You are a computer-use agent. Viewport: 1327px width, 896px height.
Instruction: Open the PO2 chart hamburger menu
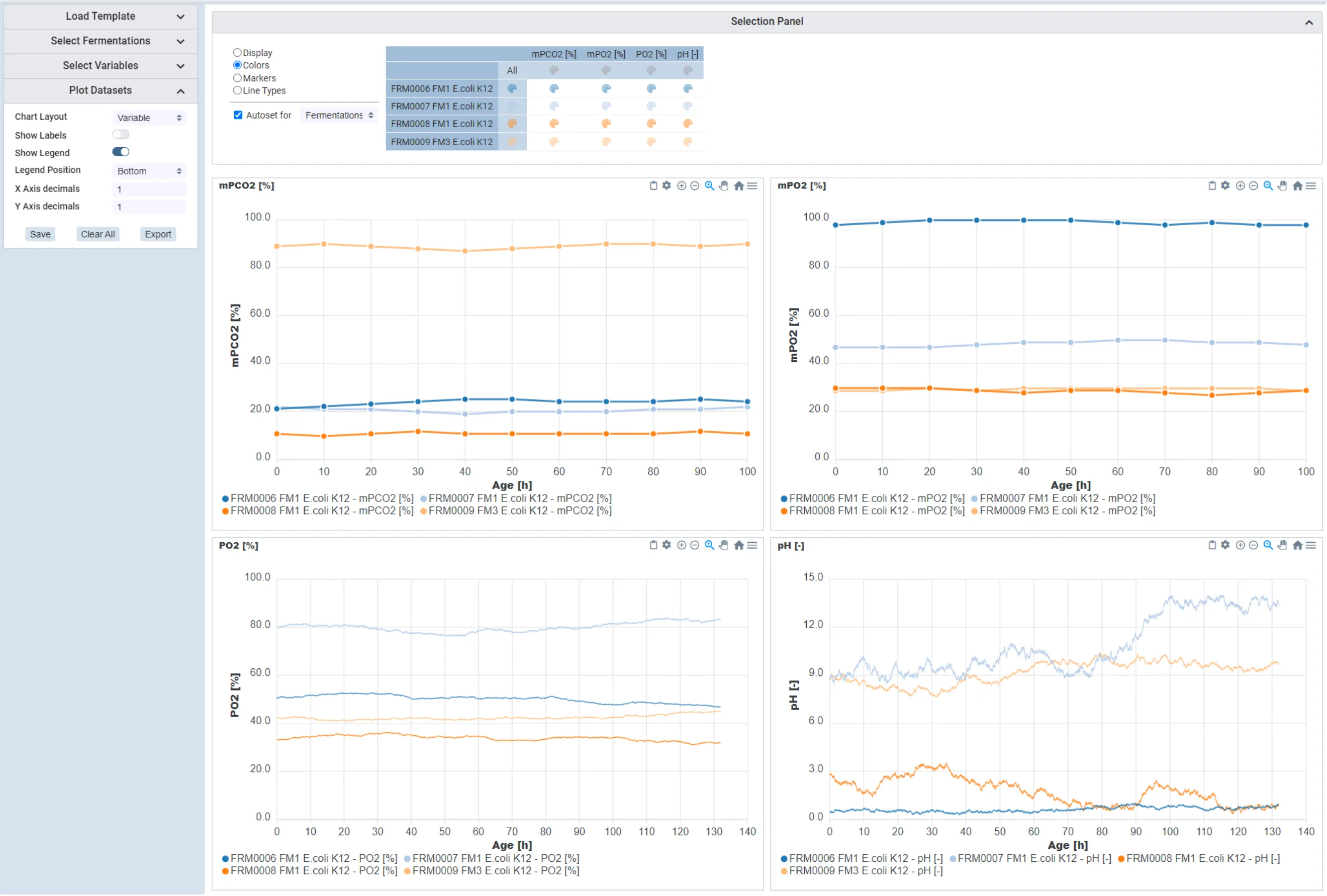coord(752,545)
